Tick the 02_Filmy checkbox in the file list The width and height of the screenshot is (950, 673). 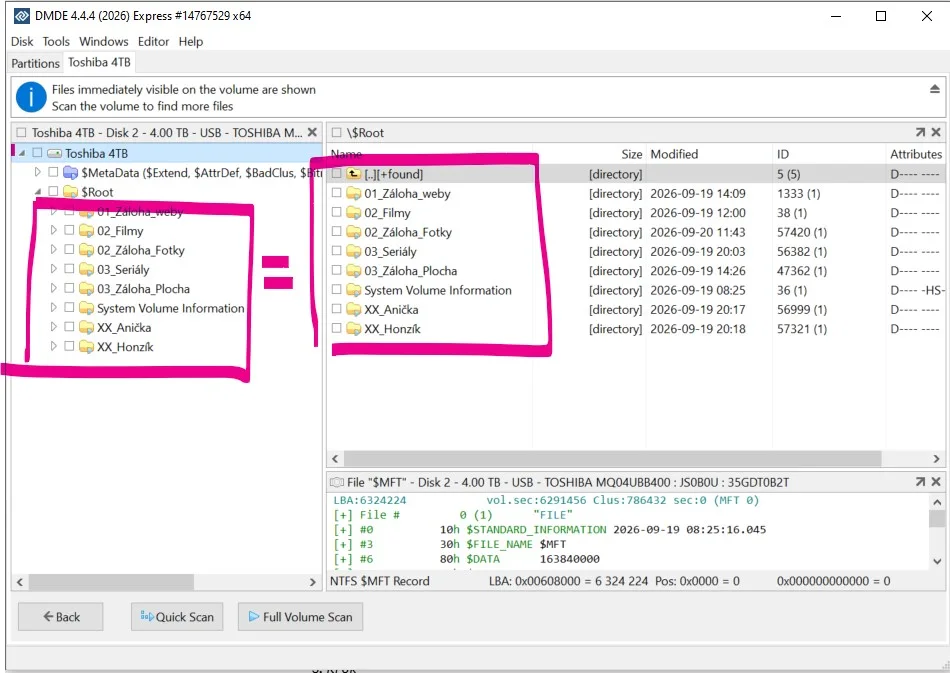pyautogui.click(x=336, y=212)
